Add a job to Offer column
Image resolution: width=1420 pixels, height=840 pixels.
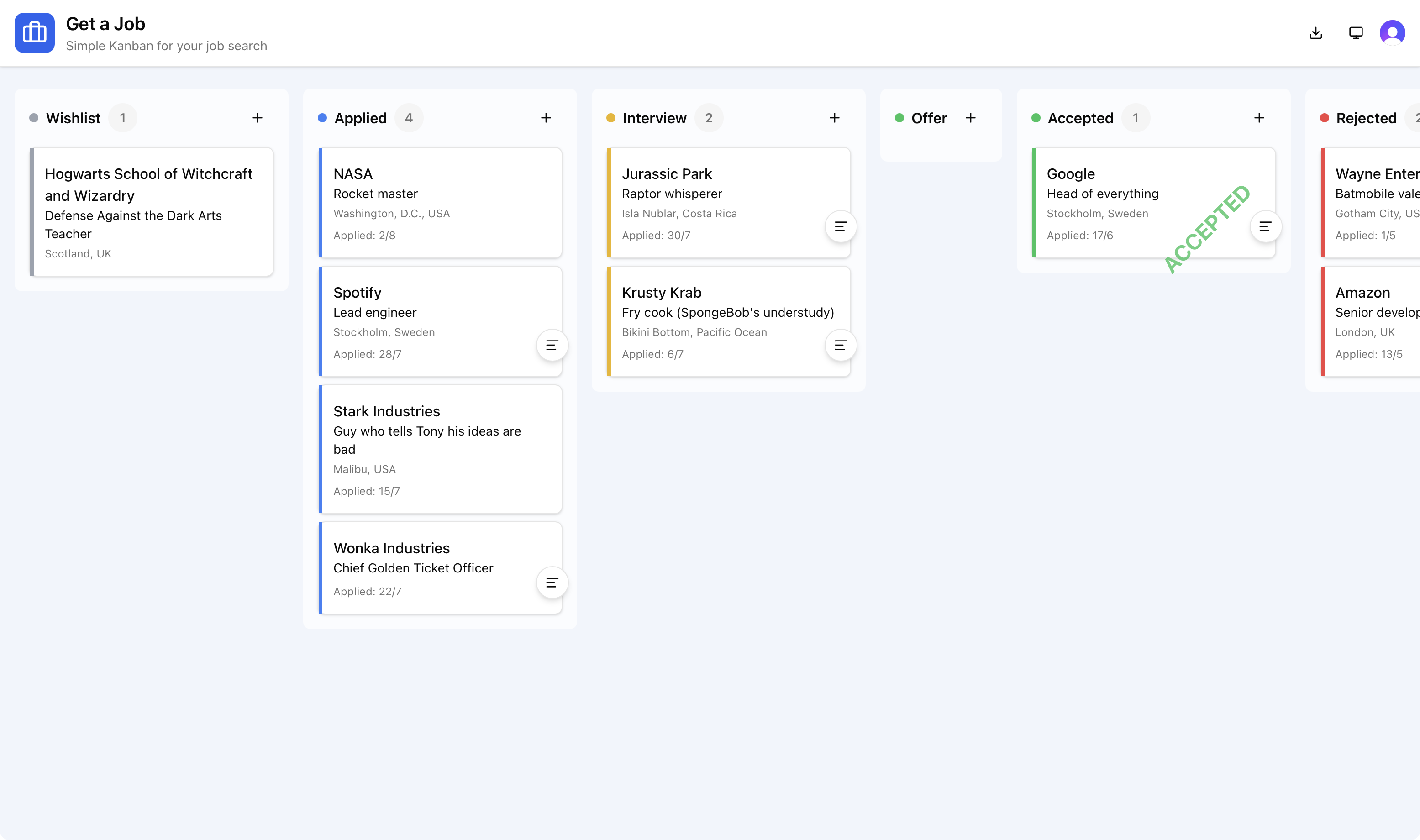(x=971, y=118)
